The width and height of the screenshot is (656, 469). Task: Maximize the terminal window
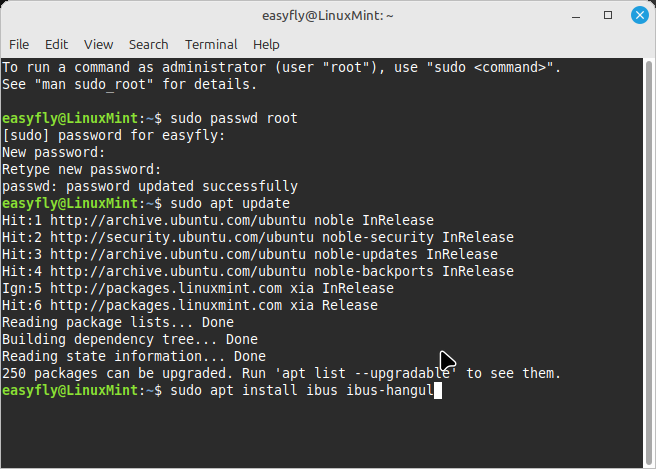coord(608,15)
